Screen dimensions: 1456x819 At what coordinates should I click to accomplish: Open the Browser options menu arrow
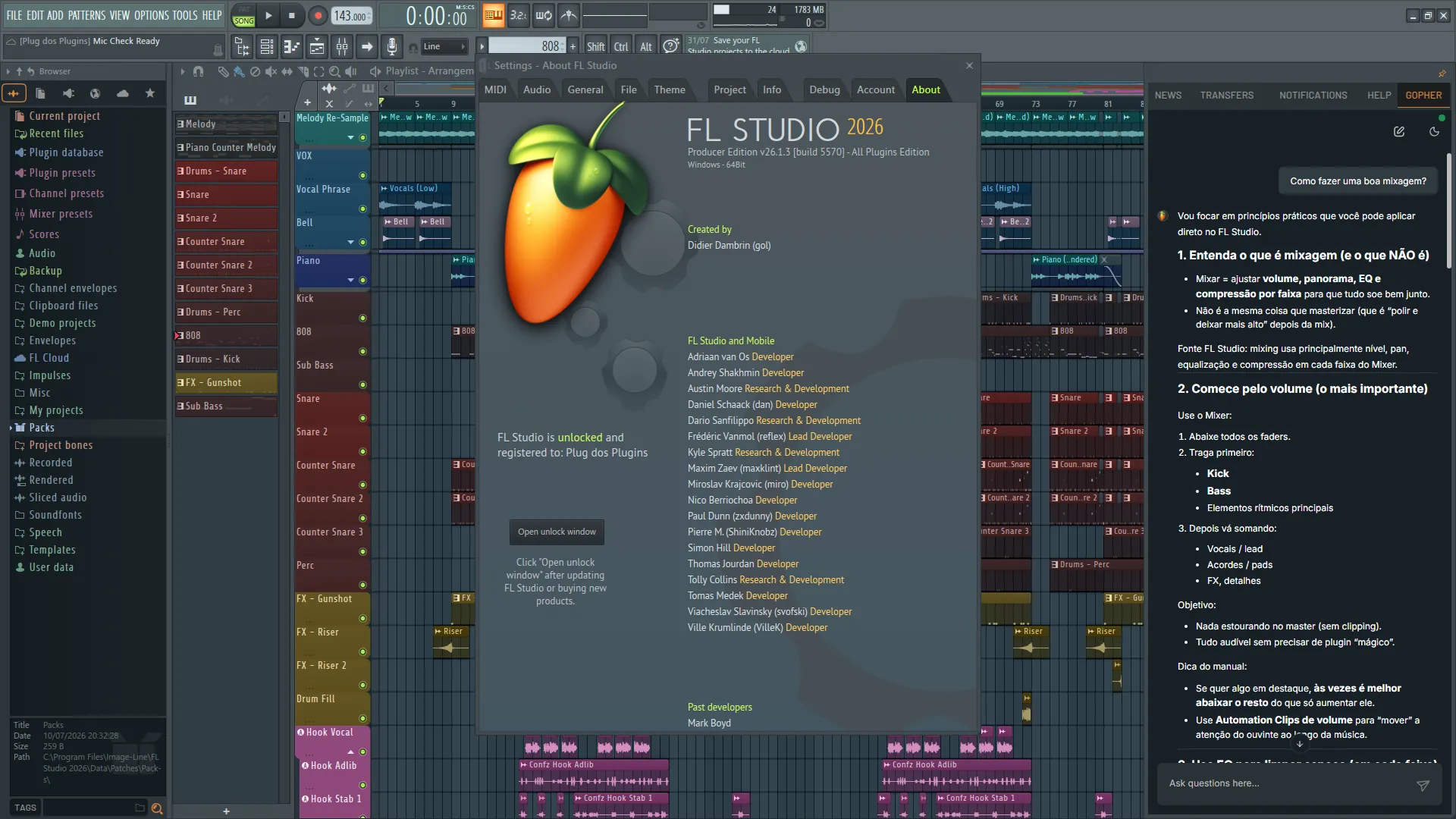pyautogui.click(x=8, y=71)
